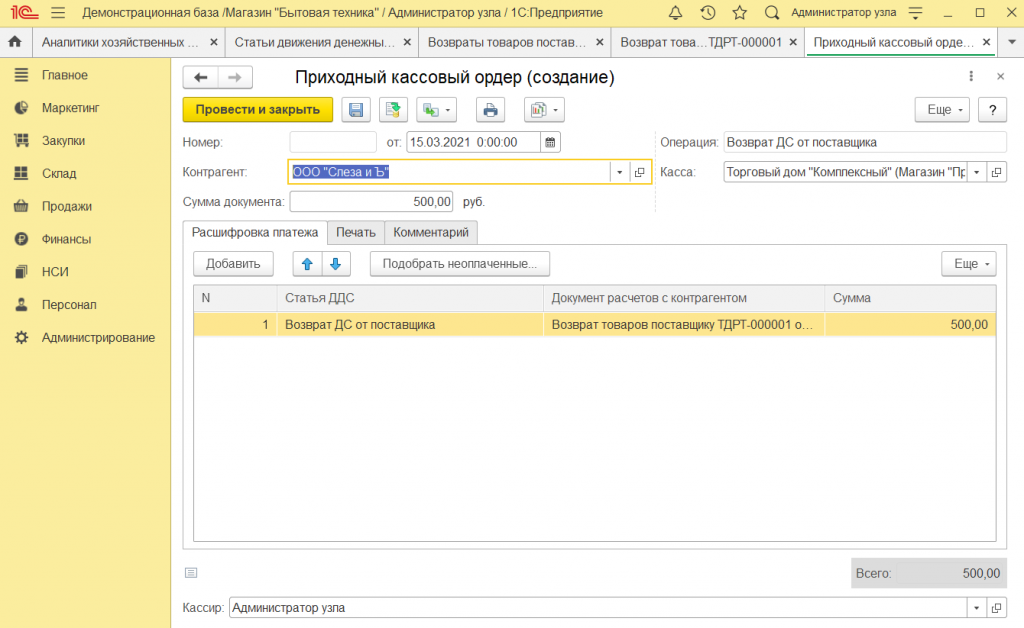
Task: Open the Комментарий tab
Action: point(431,232)
